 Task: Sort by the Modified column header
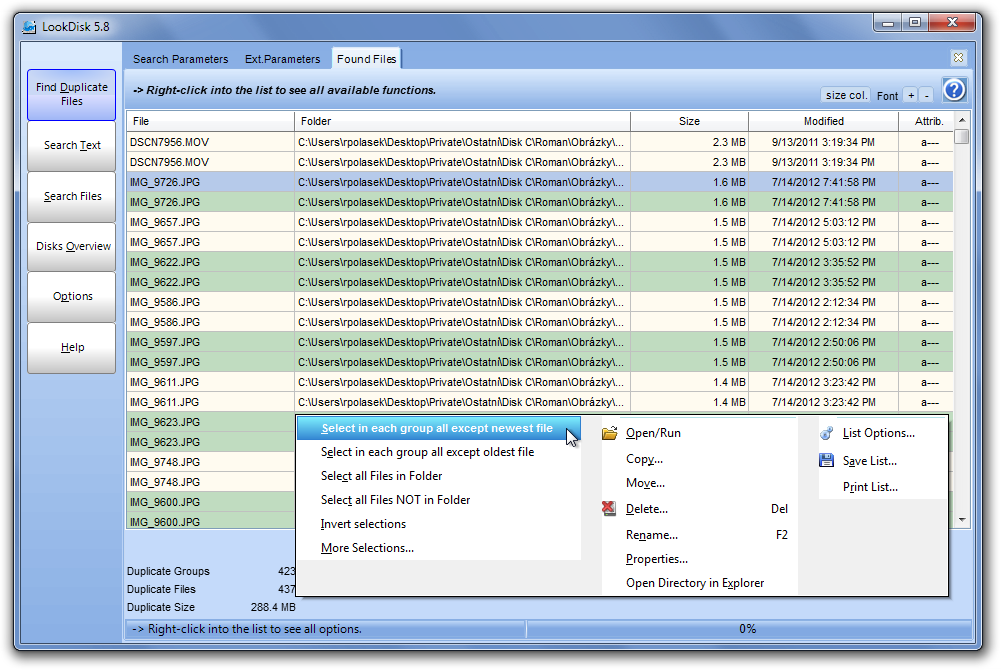pos(824,121)
